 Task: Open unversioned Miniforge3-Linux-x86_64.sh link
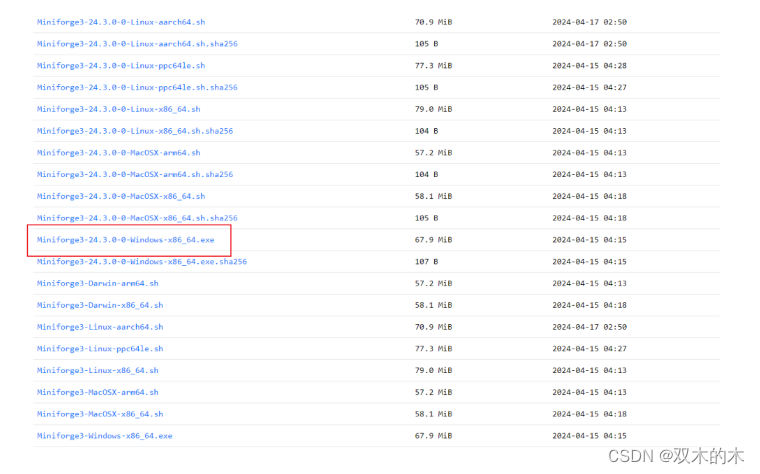pyautogui.click(x=97, y=371)
